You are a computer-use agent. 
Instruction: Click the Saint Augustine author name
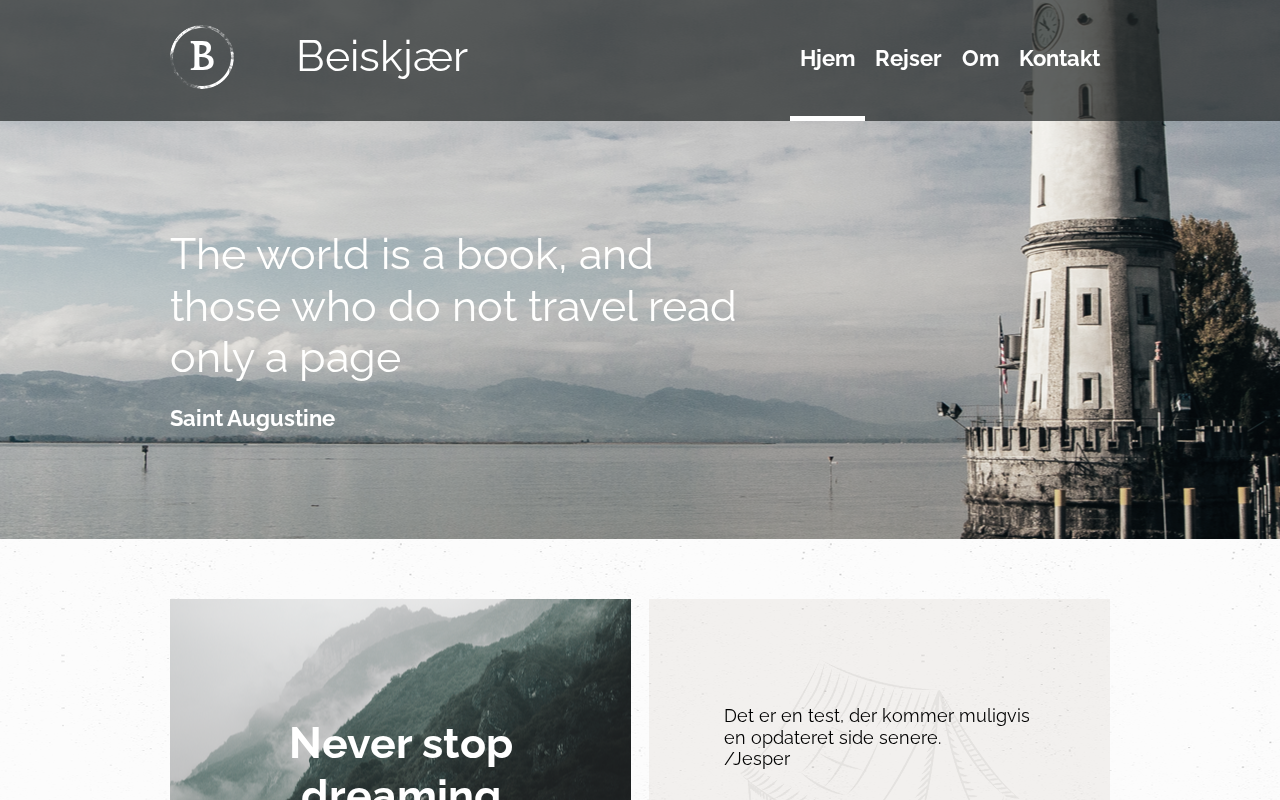point(252,418)
